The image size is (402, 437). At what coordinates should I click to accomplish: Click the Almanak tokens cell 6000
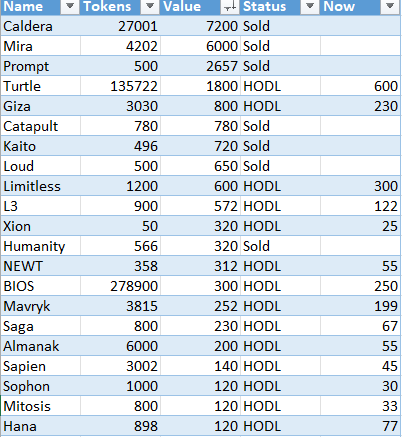(x=120, y=346)
